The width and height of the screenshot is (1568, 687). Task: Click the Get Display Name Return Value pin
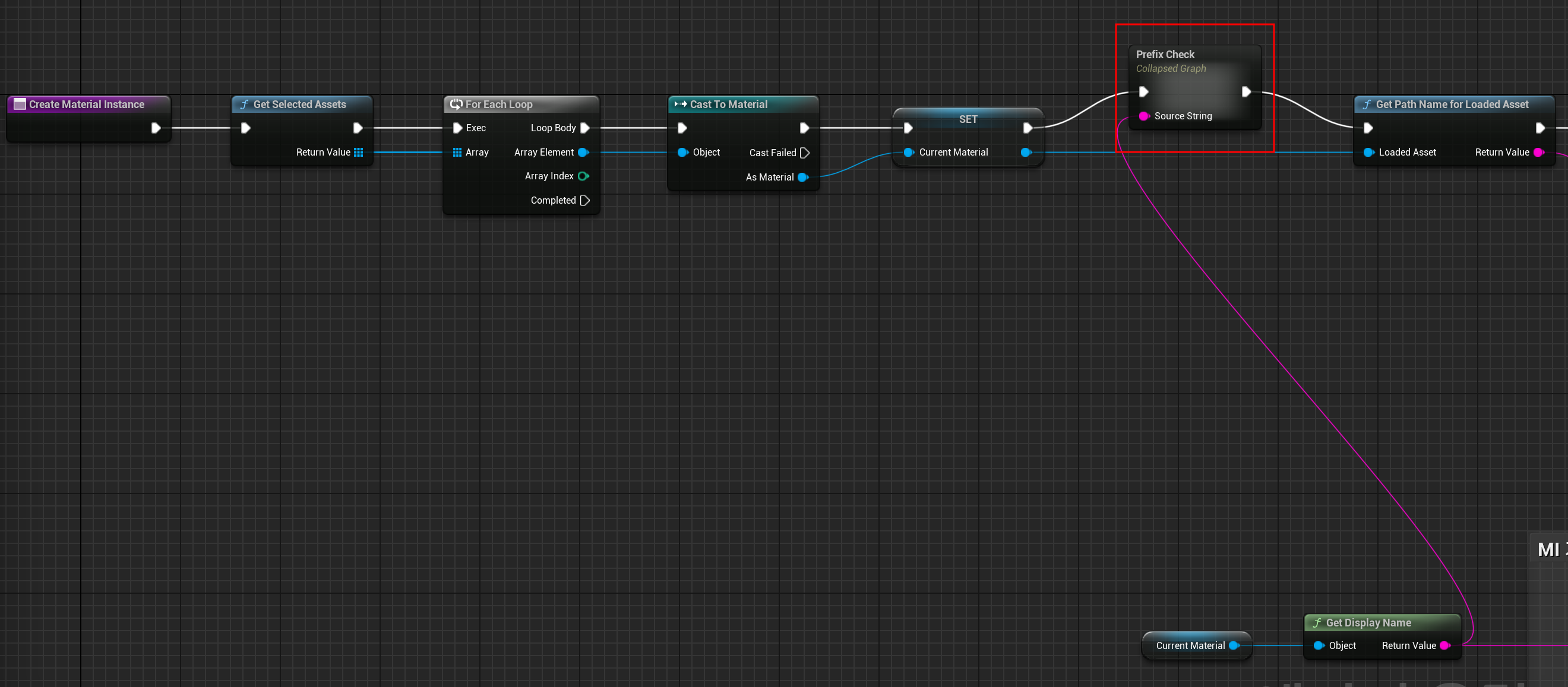pos(1445,645)
